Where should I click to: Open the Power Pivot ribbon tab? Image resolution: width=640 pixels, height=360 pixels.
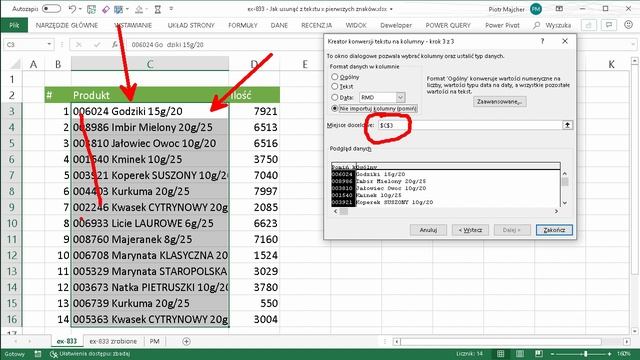[502, 25]
